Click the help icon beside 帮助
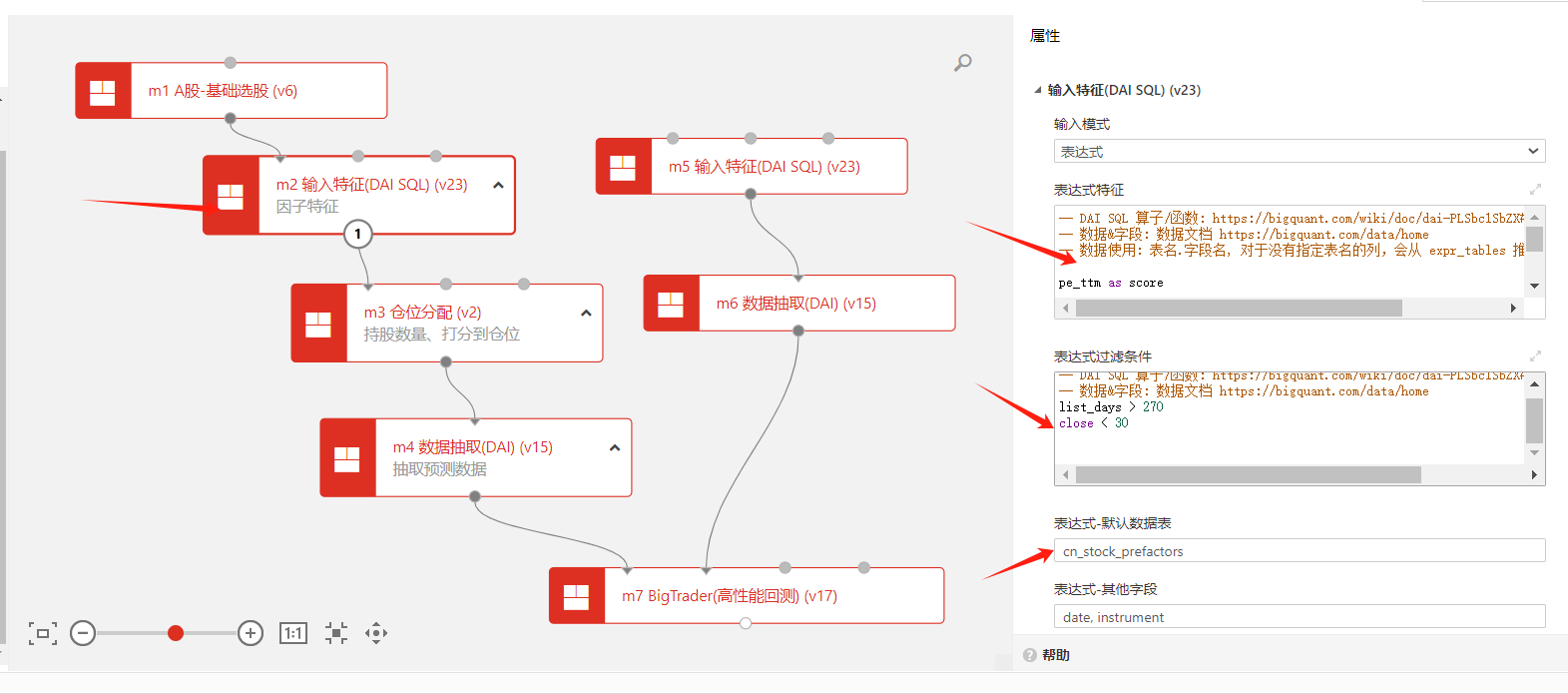Image resolution: width=1568 pixels, height=694 pixels. (1030, 655)
